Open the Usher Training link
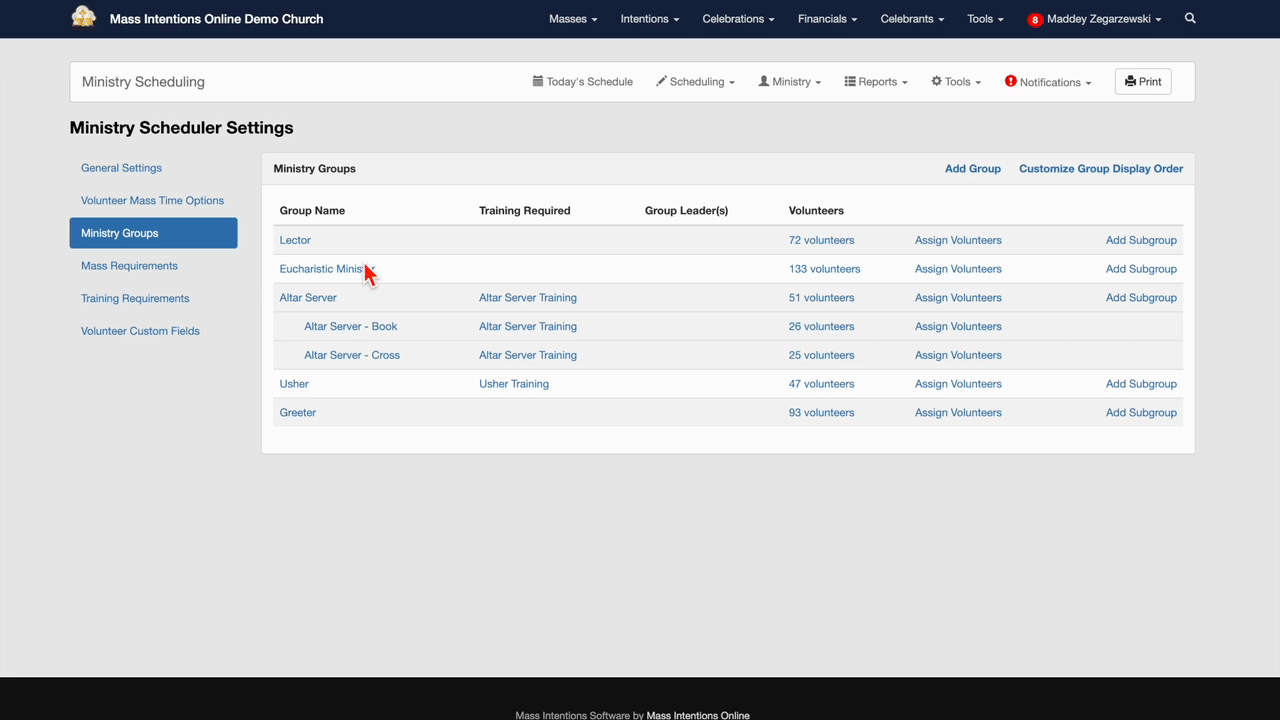The width and height of the screenshot is (1280, 720). tap(514, 384)
